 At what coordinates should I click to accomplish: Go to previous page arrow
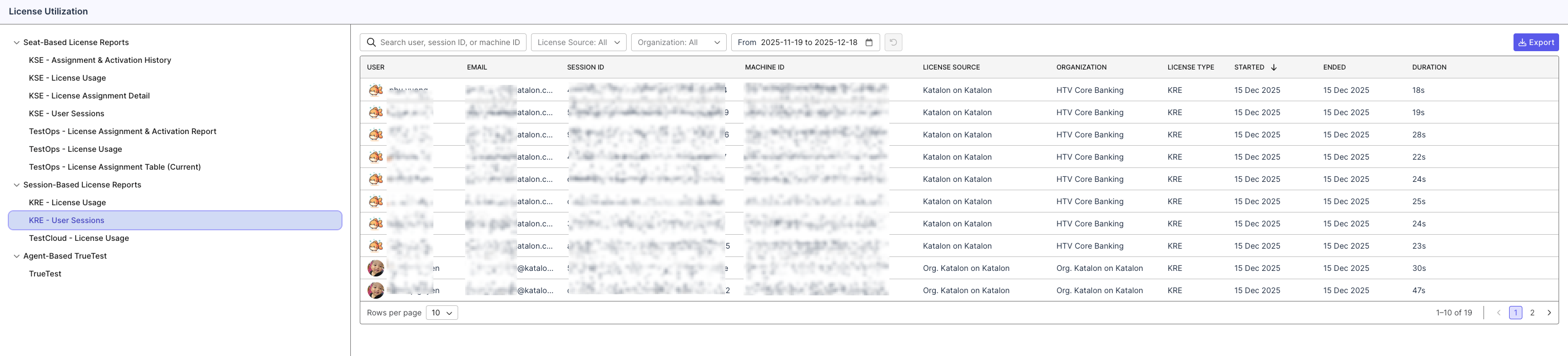(x=1498, y=313)
